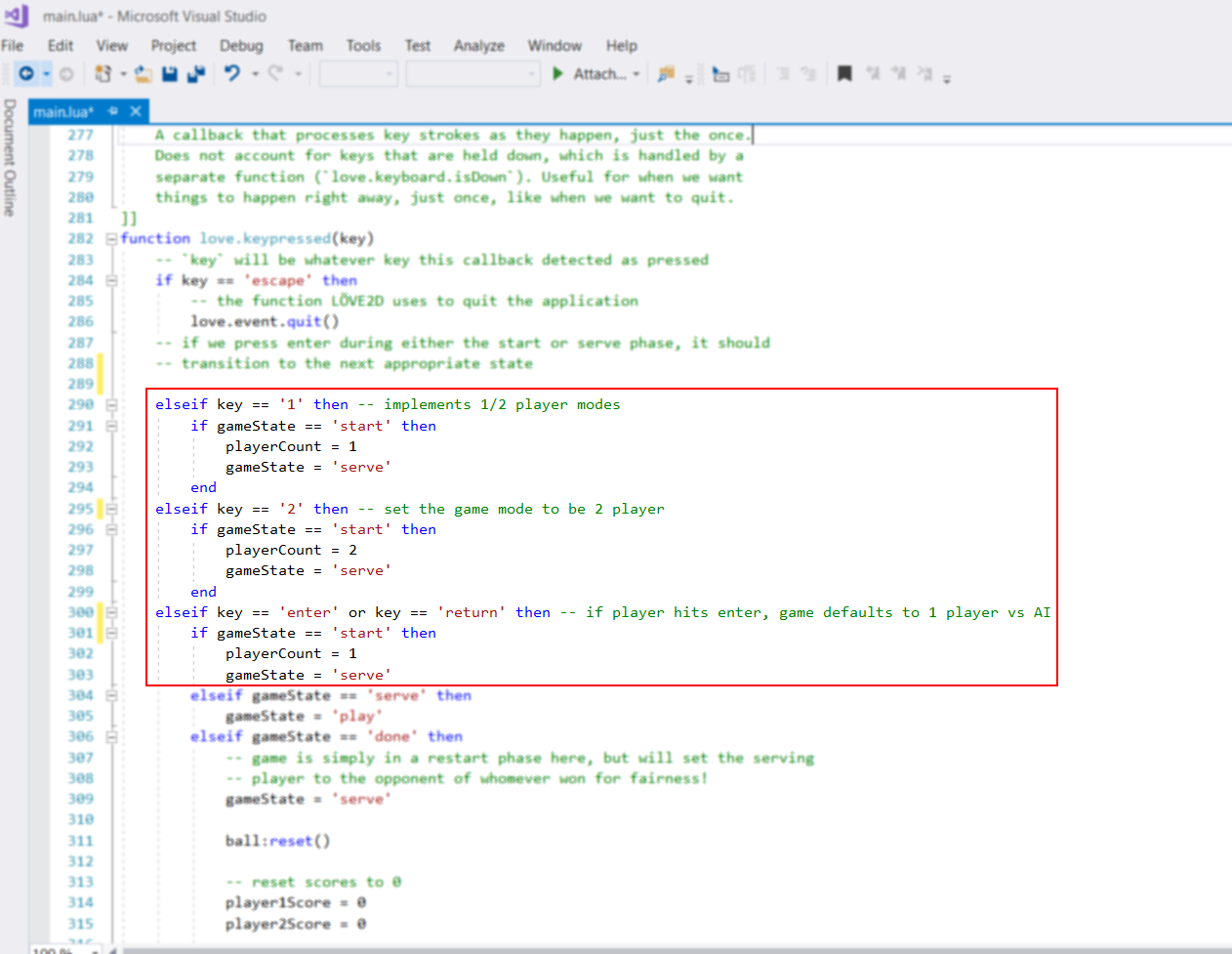Close the main.lua tab

click(x=136, y=111)
